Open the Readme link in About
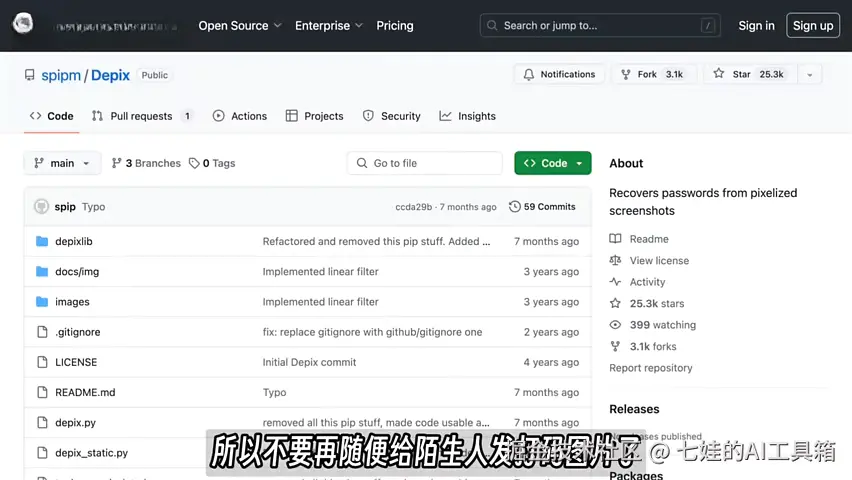Viewport: 852px width, 480px height. pyautogui.click(x=649, y=239)
